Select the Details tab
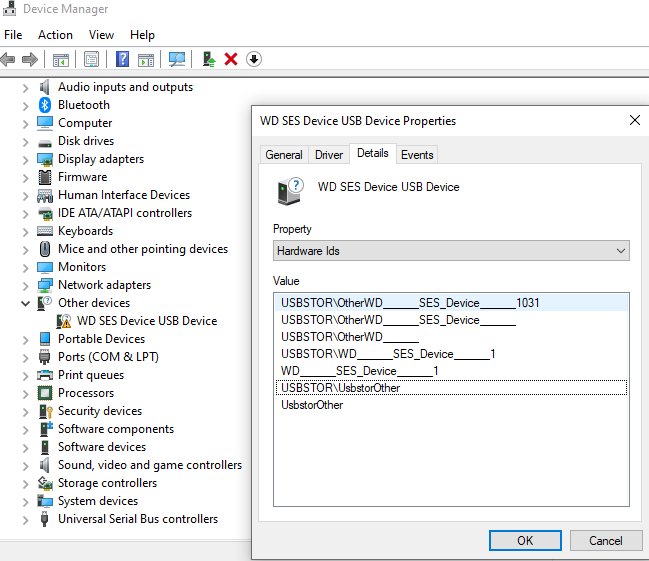This screenshot has width=649, height=561. point(373,153)
